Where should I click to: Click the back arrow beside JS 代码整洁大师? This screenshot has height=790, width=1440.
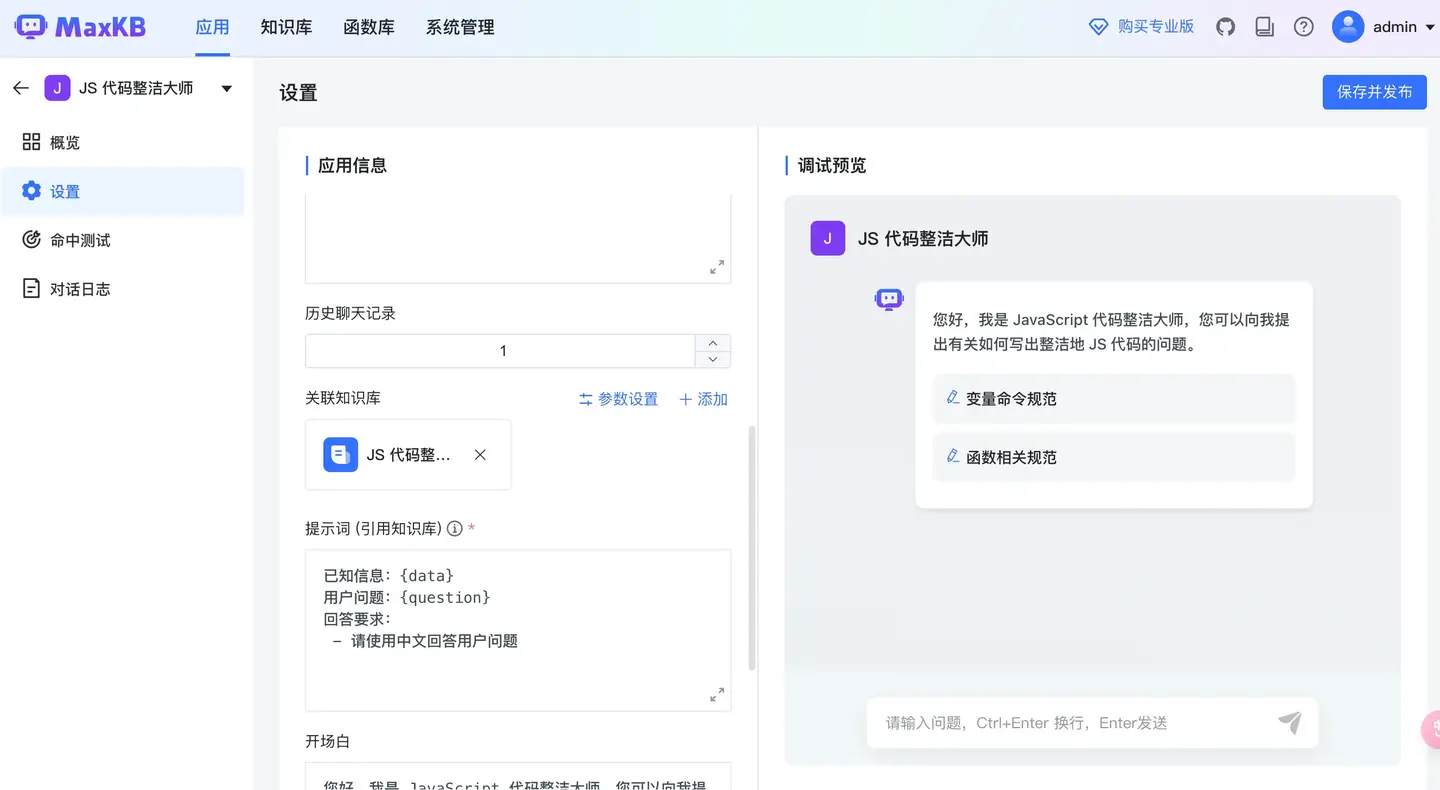pyautogui.click(x=20, y=88)
